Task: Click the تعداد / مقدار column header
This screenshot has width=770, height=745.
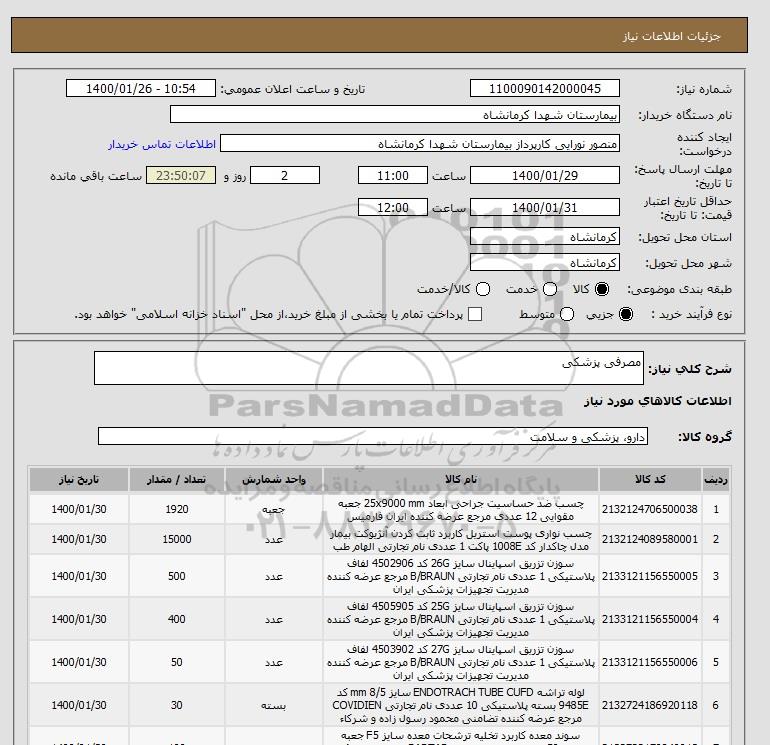Action: [177, 479]
